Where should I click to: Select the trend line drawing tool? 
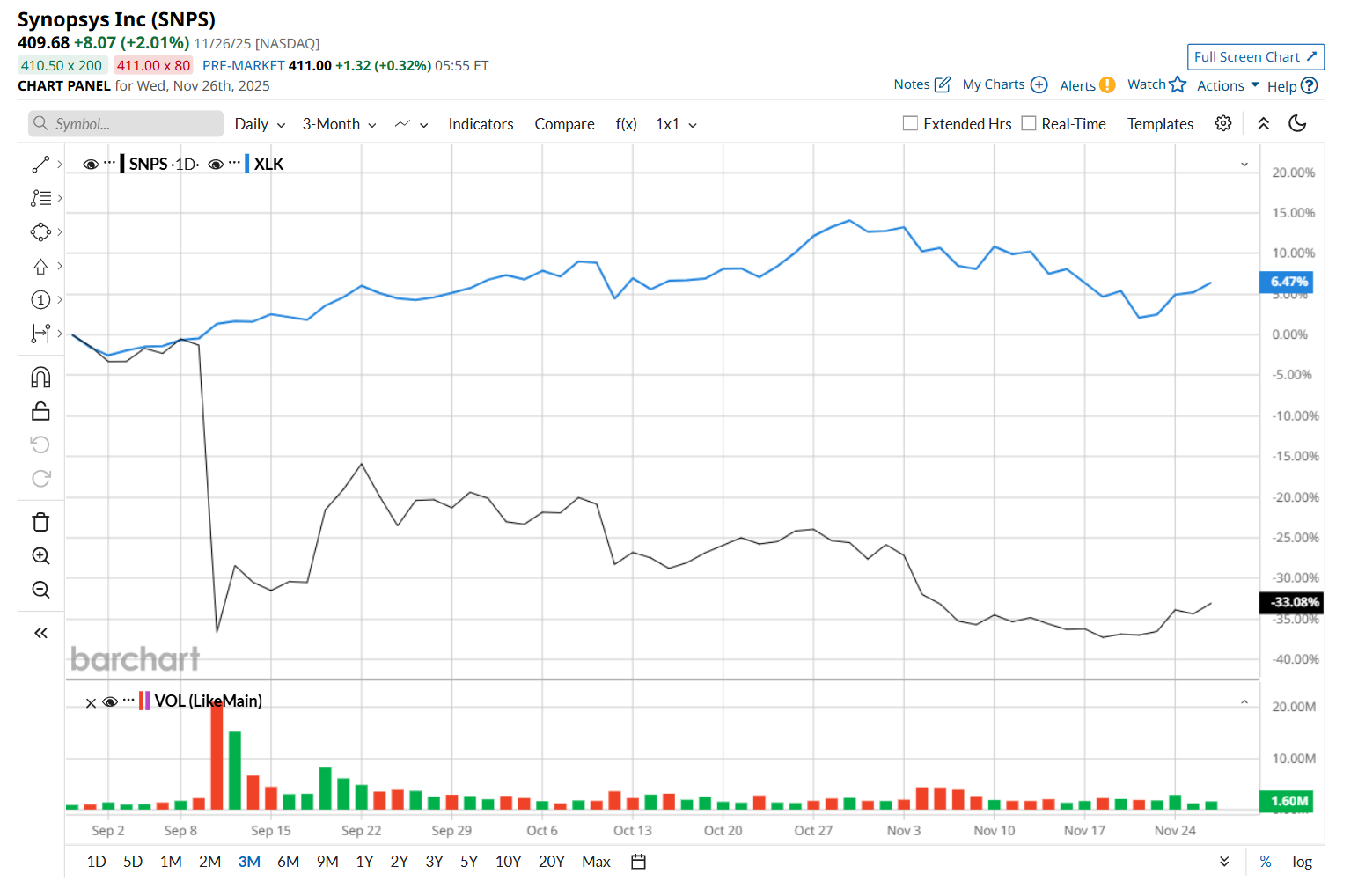(40, 165)
